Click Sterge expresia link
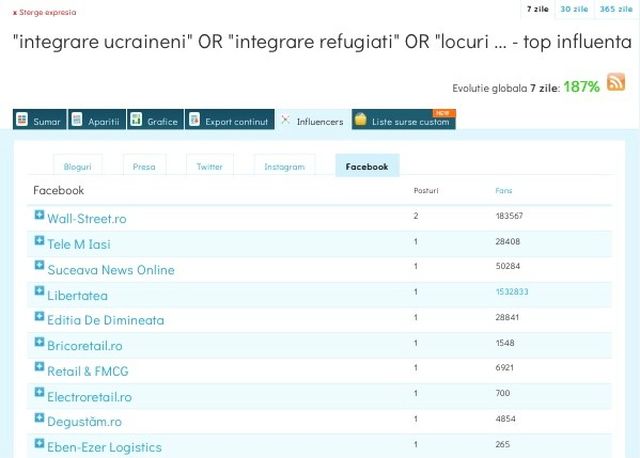 (x=44, y=12)
